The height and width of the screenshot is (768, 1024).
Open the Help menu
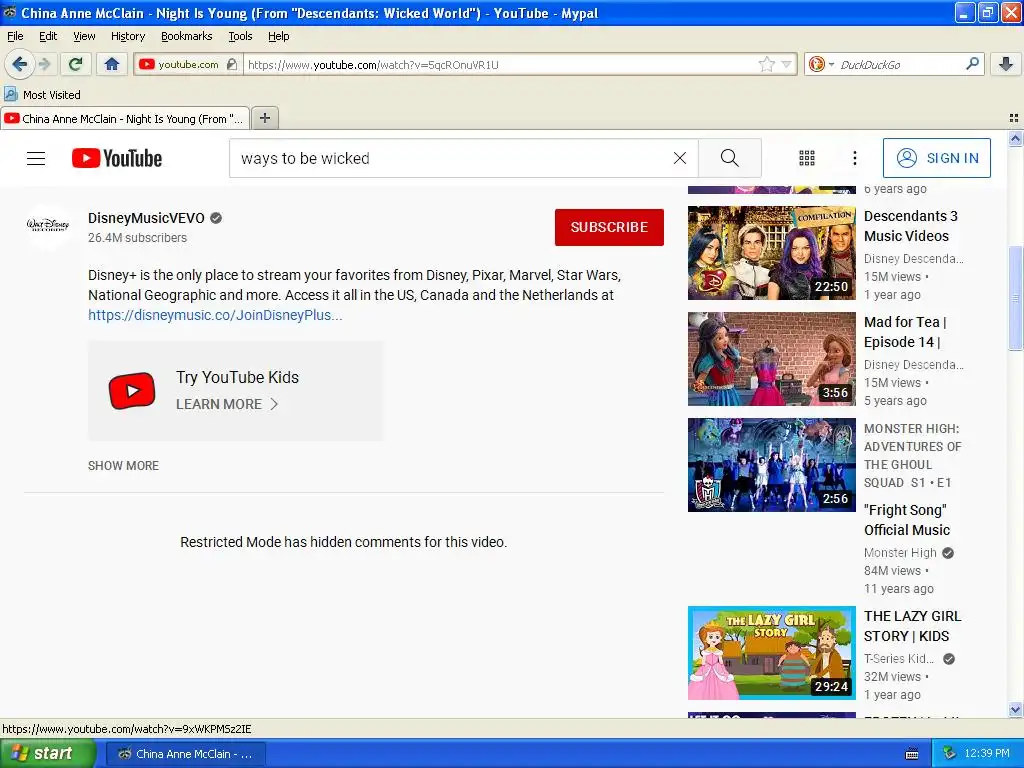click(278, 36)
